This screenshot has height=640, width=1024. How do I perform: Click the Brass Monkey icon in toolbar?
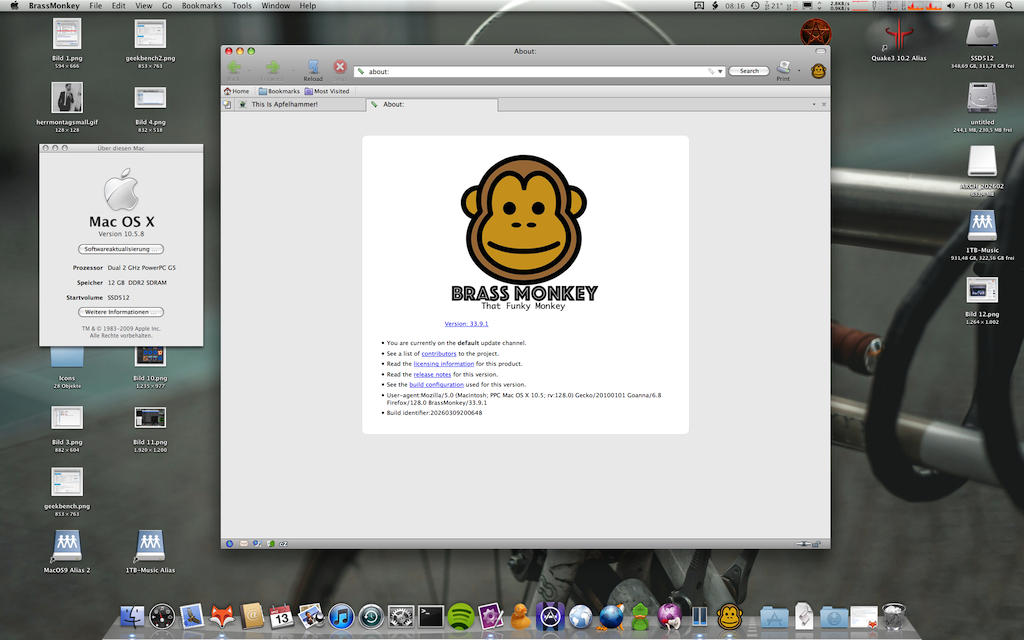click(x=818, y=71)
